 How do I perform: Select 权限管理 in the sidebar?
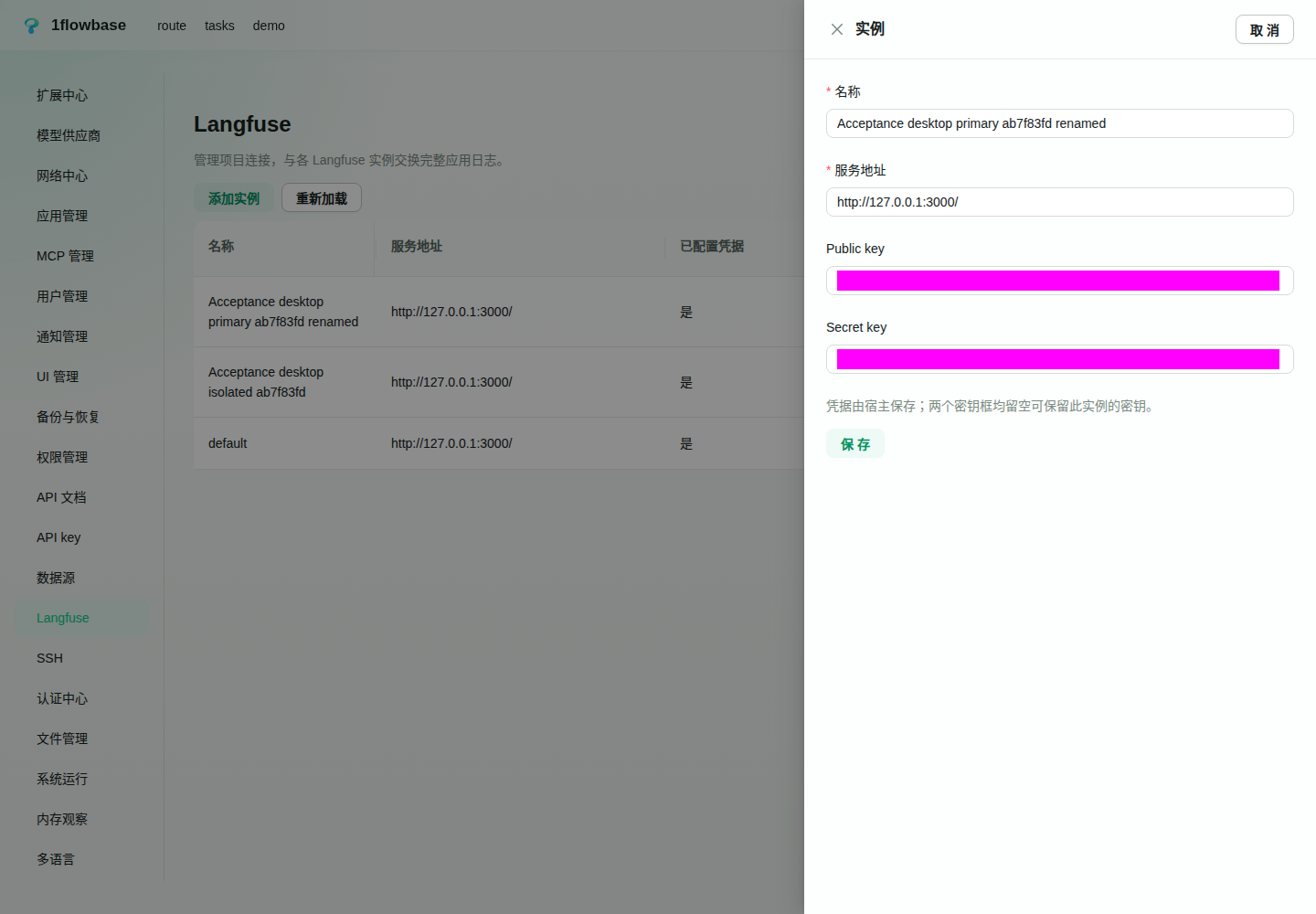(x=82, y=457)
